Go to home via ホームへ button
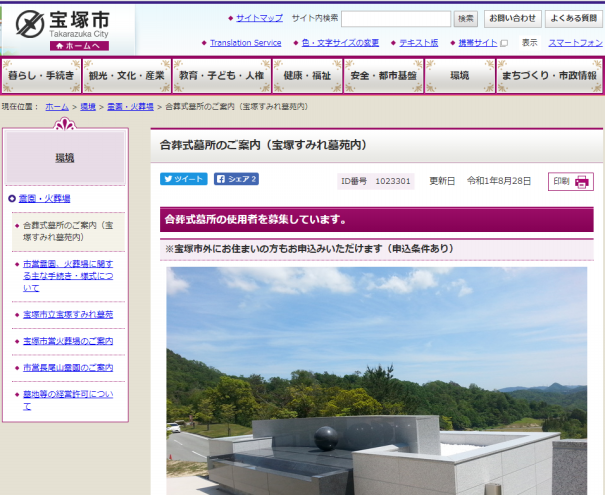The height and width of the screenshot is (495, 605). [x=79, y=46]
